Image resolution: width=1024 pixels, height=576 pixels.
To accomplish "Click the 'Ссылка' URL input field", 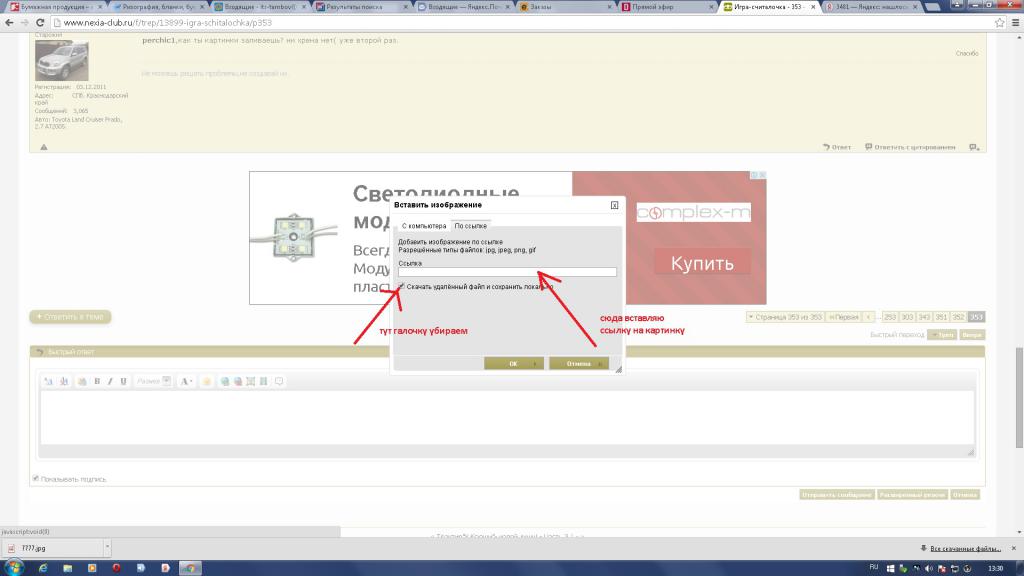I will [507, 272].
